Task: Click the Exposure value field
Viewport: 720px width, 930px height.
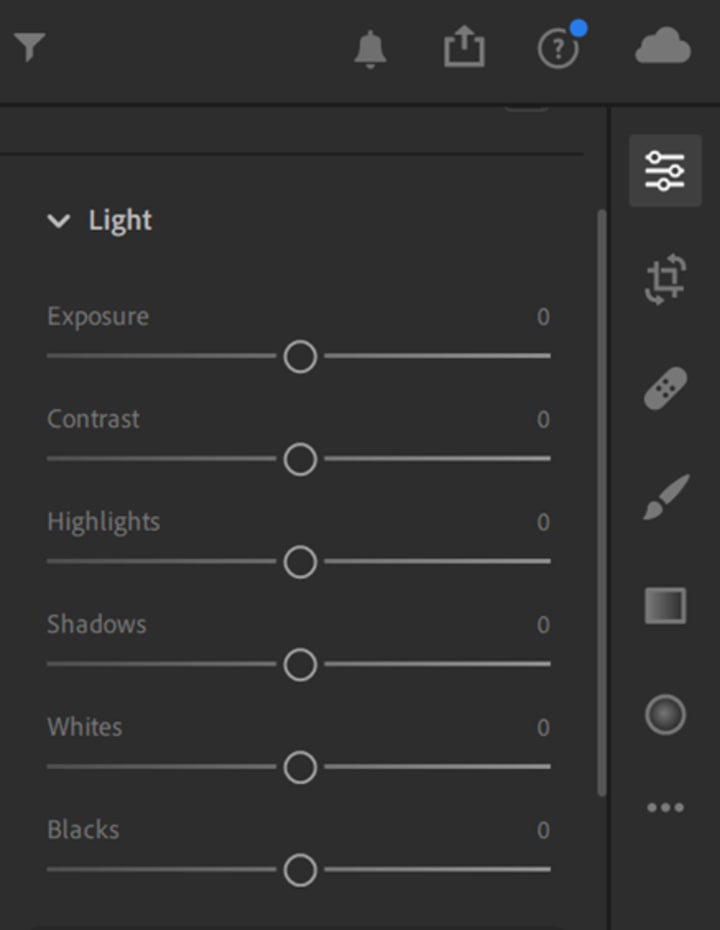Action: coord(543,318)
